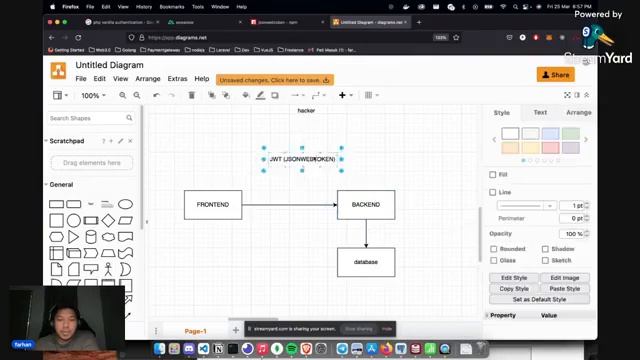Choose the light green style swatch
This screenshot has width=640, height=360.
[x=571, y=133]
